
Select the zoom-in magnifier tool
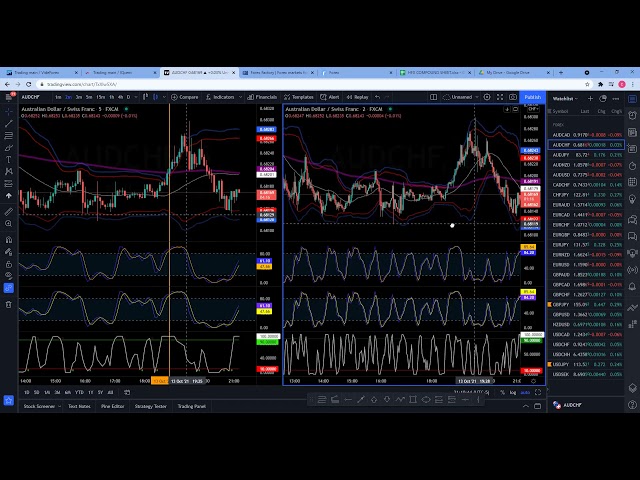pyautogui.click(x=9, y=224)
